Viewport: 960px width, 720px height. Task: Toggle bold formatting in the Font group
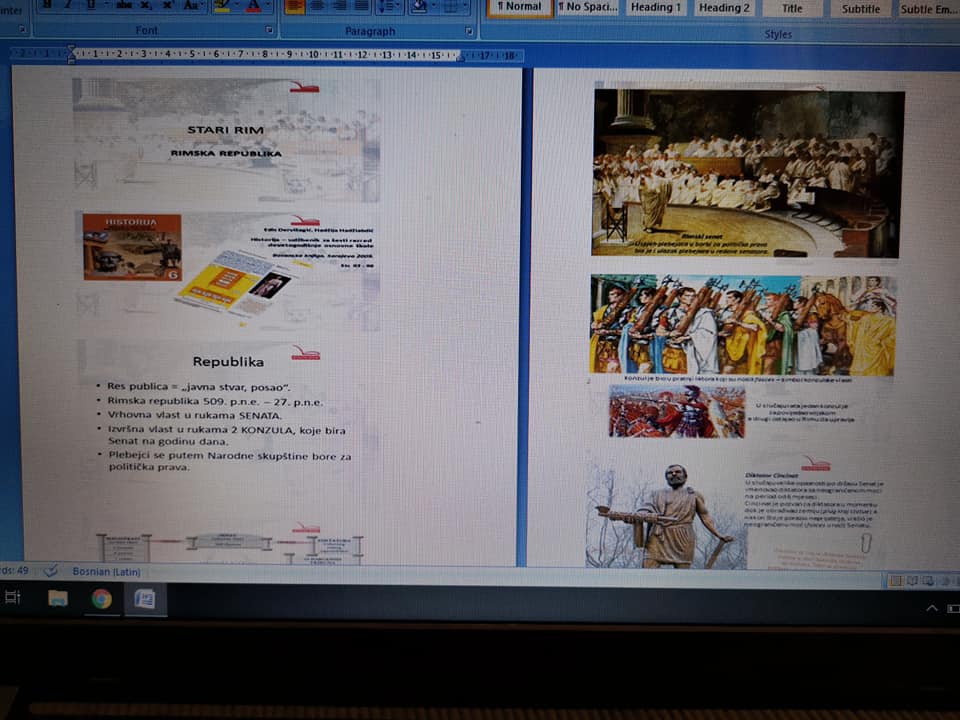[x=47, y=5]
